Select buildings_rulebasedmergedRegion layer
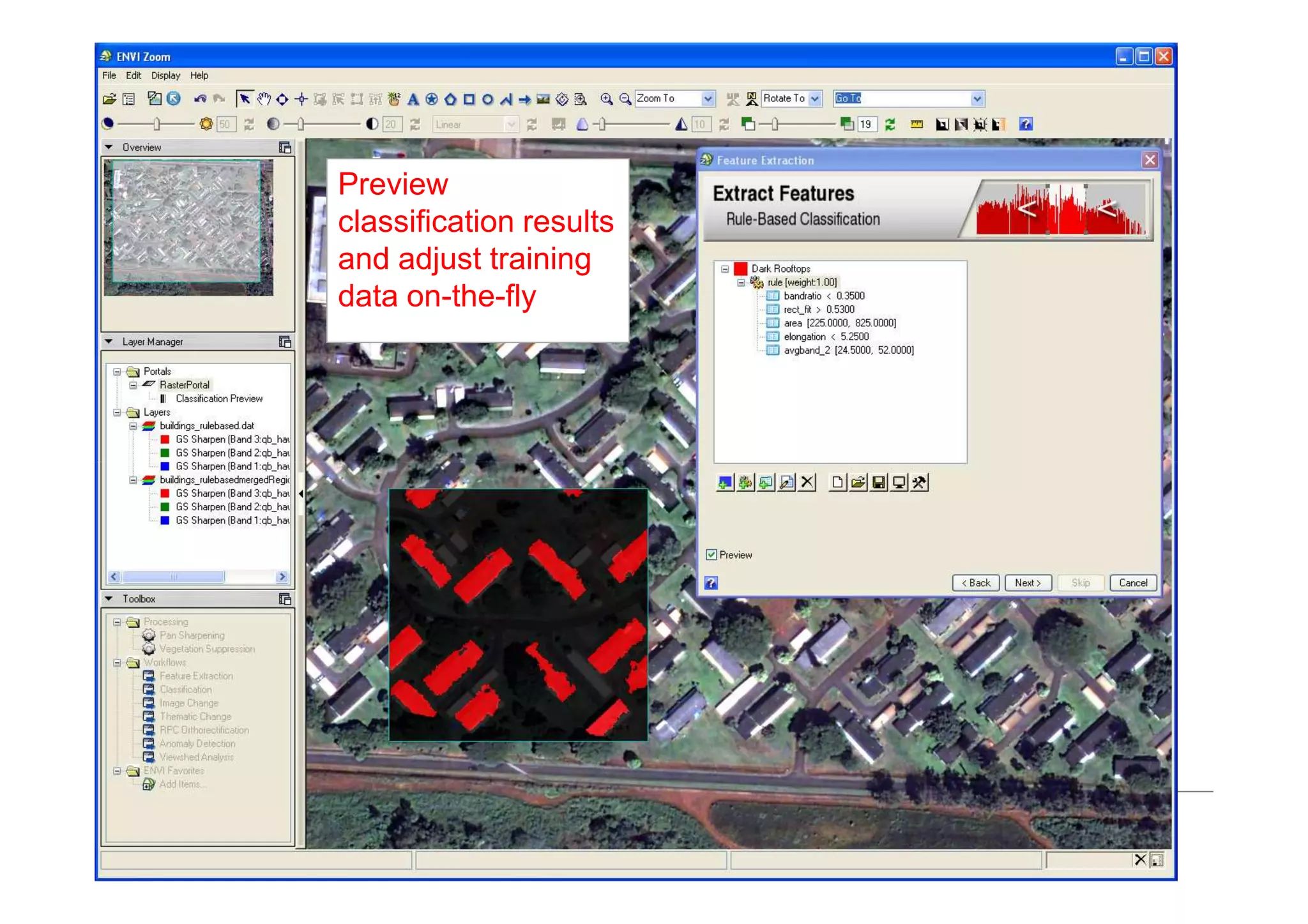The image size is (1308, 924). pos(224,480)
